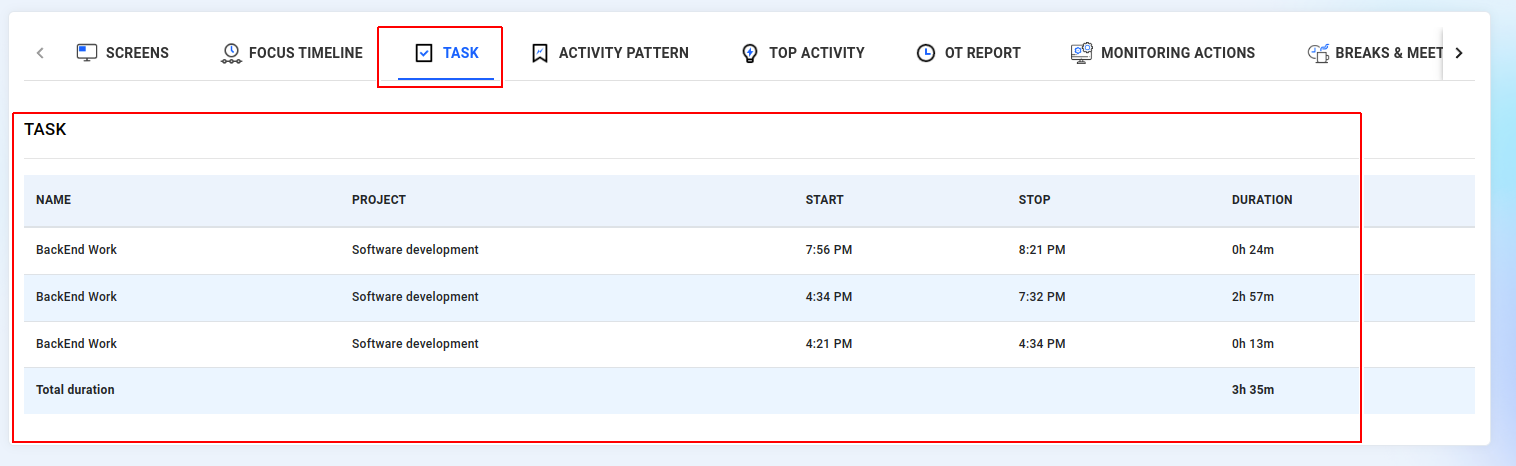Image resolution: width=1516 pixels, height=466 pixels.
Task: Click the Monitoring Actions gear-screen icon
Action: (1081, 53)
